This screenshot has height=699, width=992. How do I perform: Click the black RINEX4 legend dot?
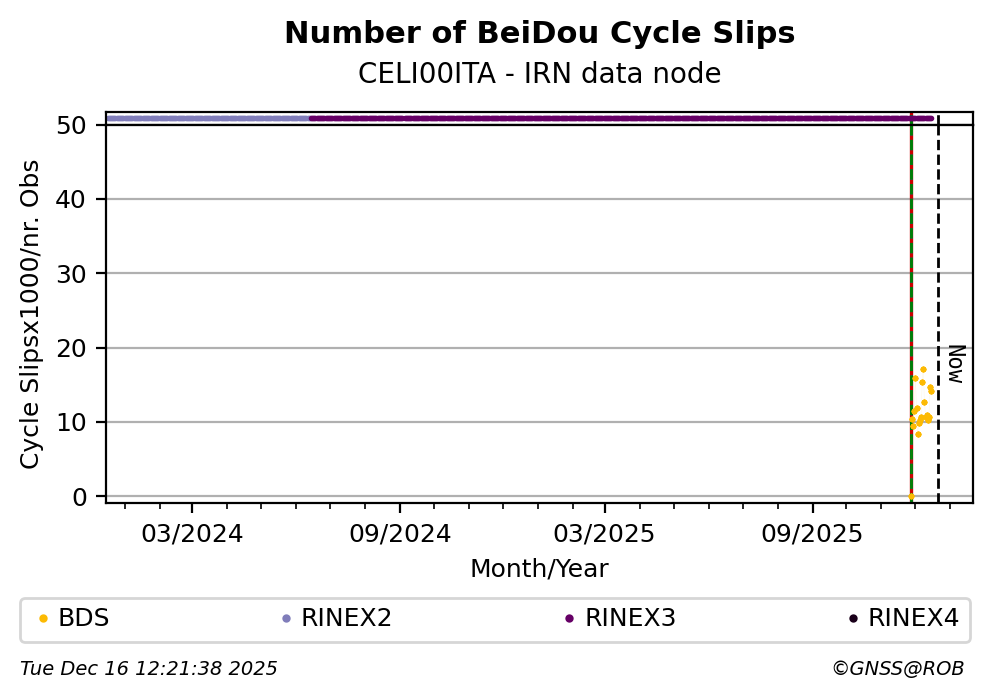pyautogui.click(x=853, y=619)
